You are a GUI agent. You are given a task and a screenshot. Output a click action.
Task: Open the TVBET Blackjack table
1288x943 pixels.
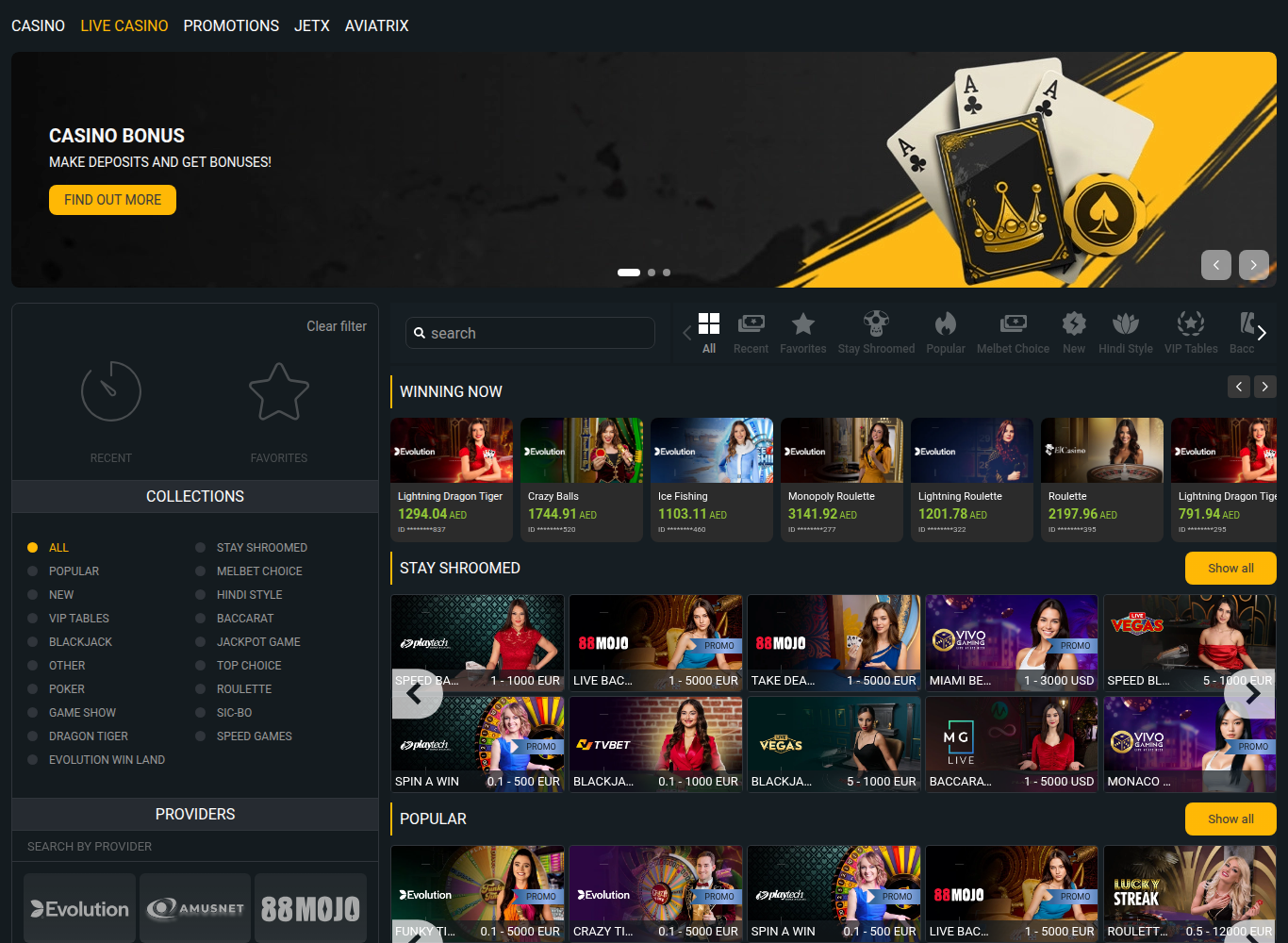[656, 744]
